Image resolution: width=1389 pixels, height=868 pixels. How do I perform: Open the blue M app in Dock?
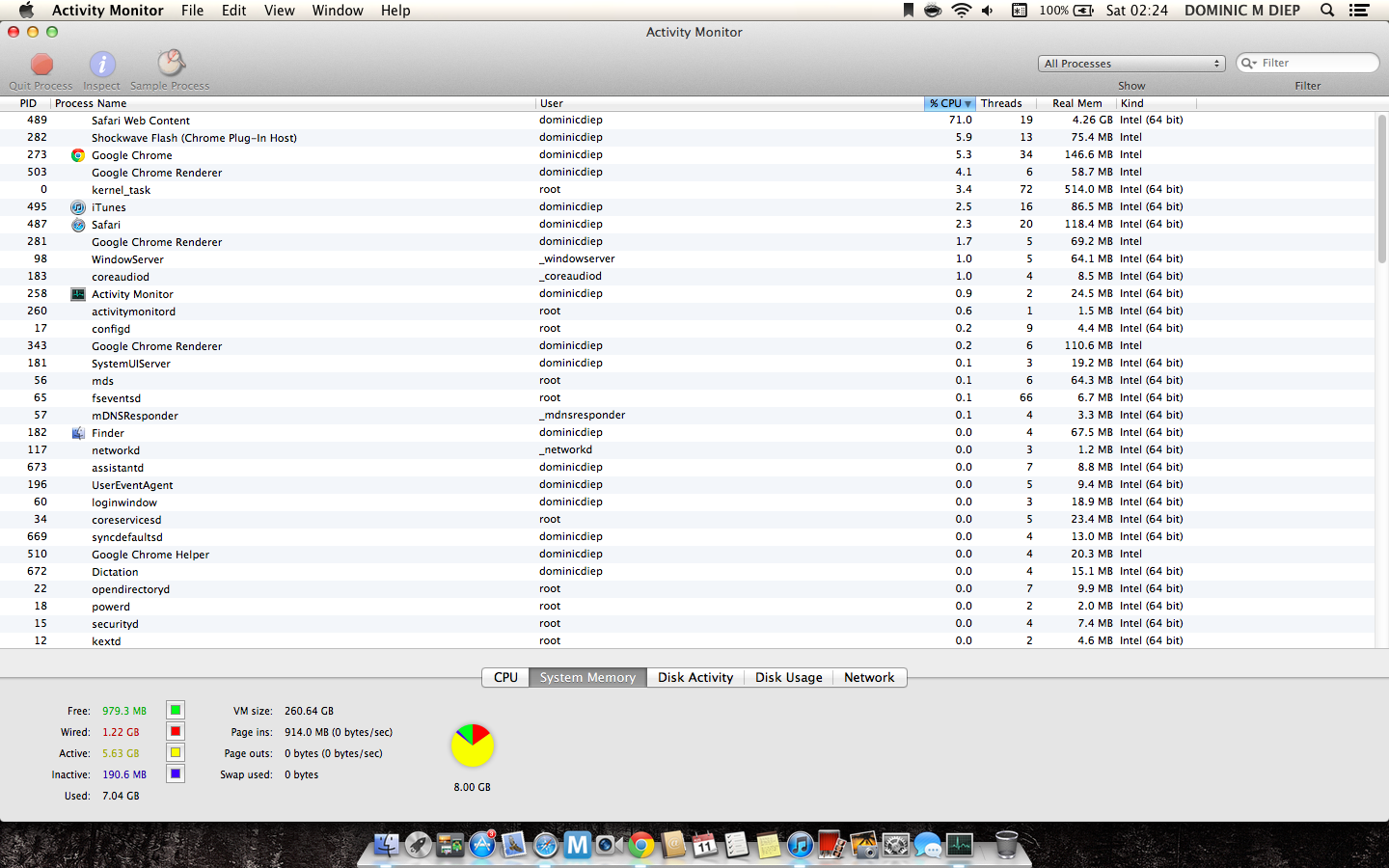pyautogui.click(x=577, y=845)
